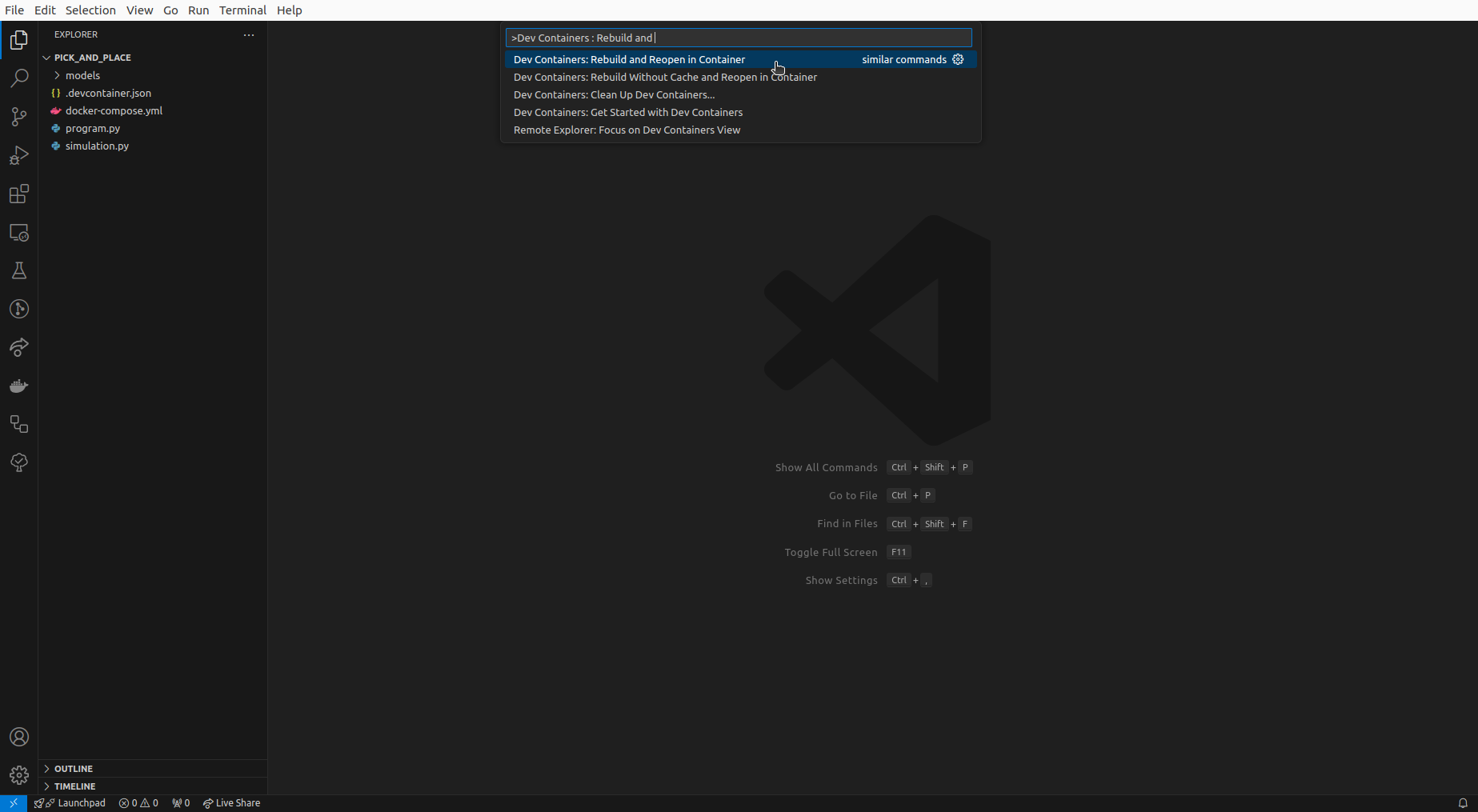1478x812 pixels.
Task: Select Rebuild Without Cache and Reopen in Container
Action: (x=741, y=77)
